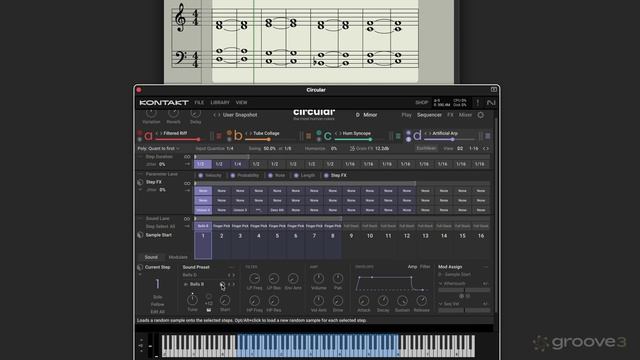The height and width of the screenshot is (360, 640).
Task: Adjust the Volume amp knob
Action: (x=318, y=279)
